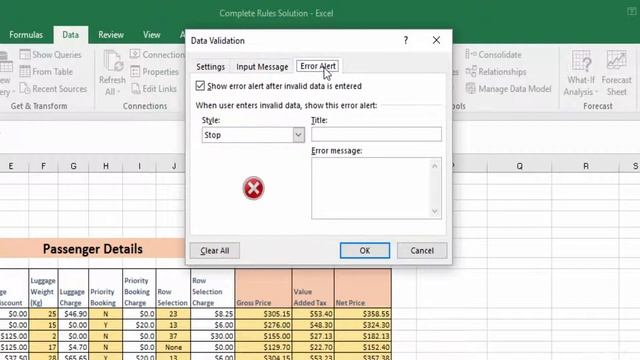The width and height of the screenshot is (640, 360).
Task: Click the Cancel button
Action: tap(422, 251)
